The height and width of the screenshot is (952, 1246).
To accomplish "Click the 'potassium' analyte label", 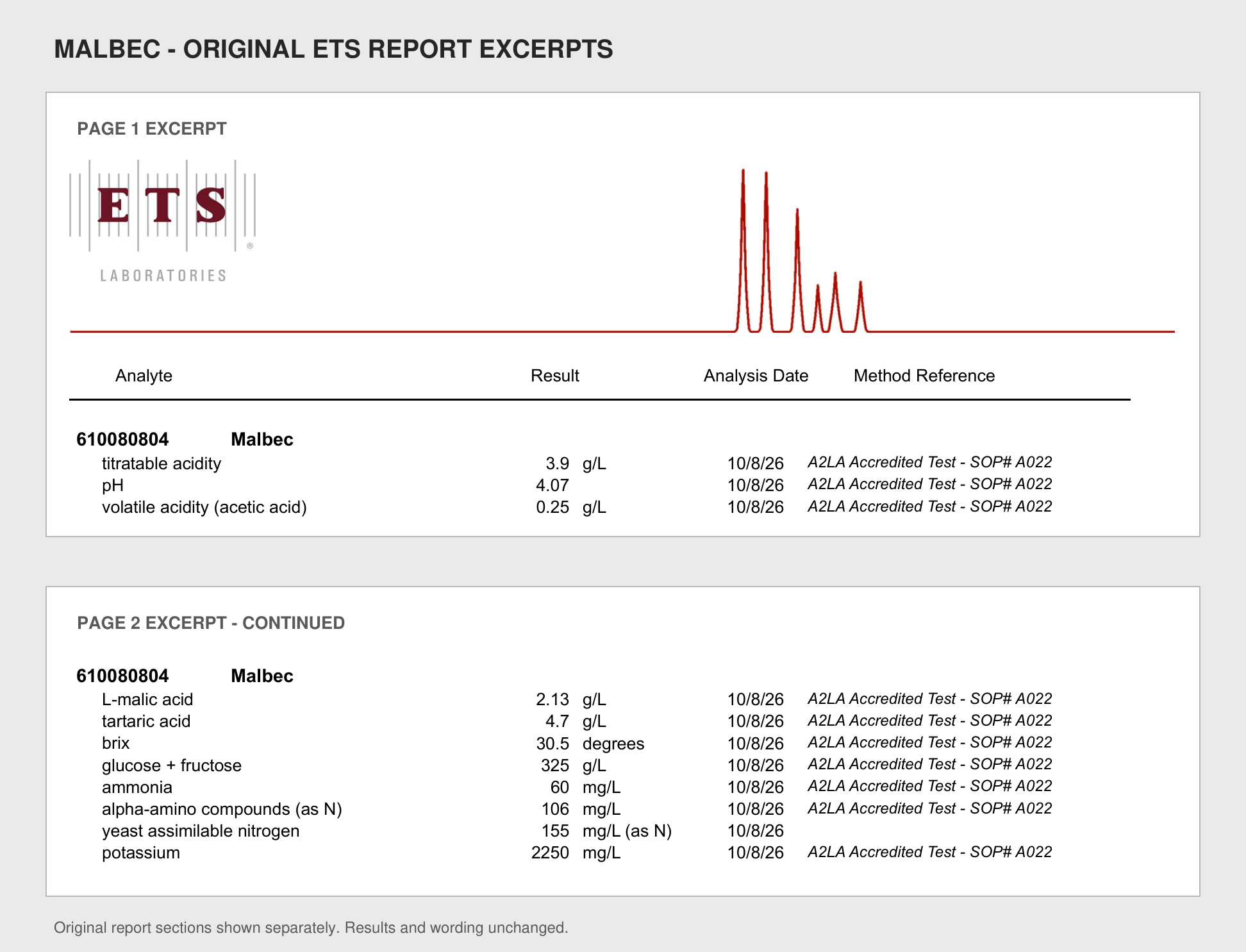I will 141,853.
